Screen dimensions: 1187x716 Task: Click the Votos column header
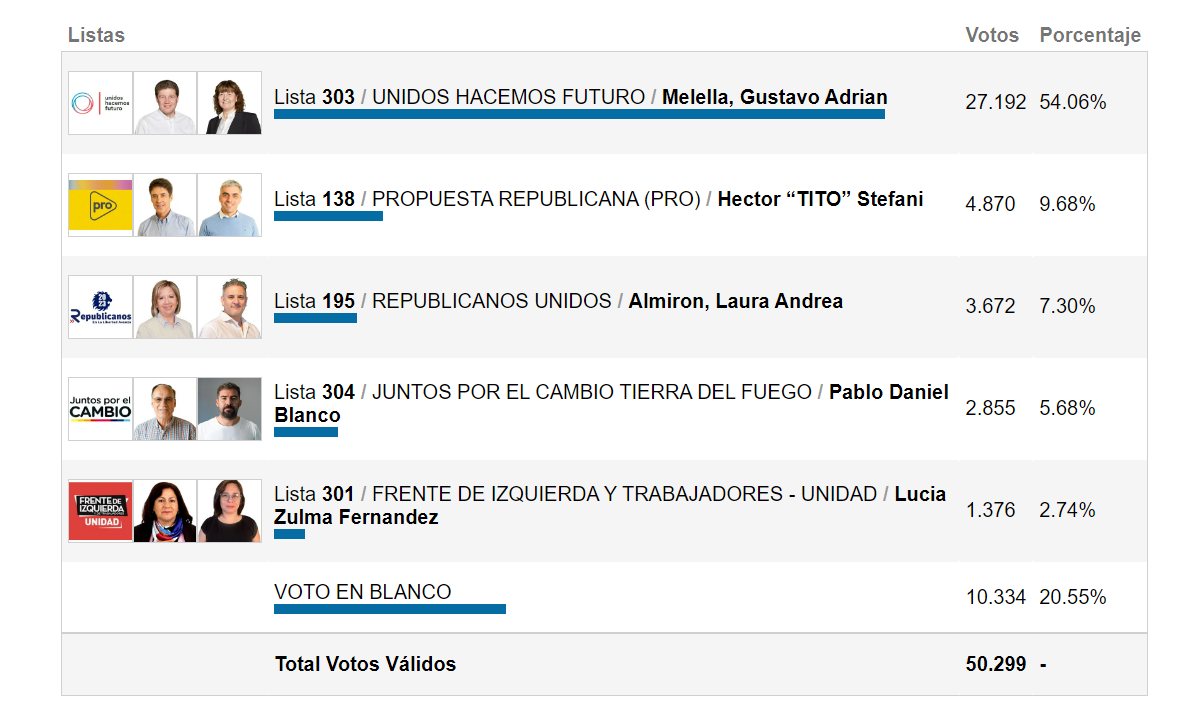(992, 35)
